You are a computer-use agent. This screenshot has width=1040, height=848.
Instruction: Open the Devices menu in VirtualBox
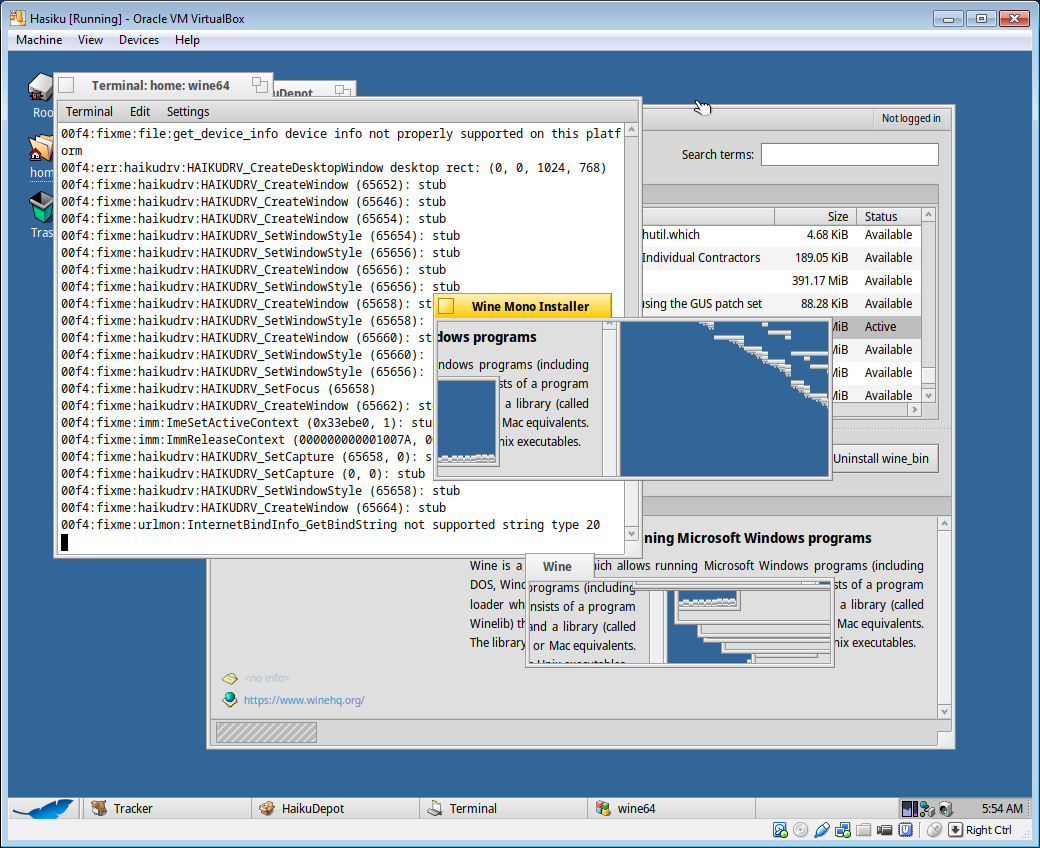(x=138, y=40)
